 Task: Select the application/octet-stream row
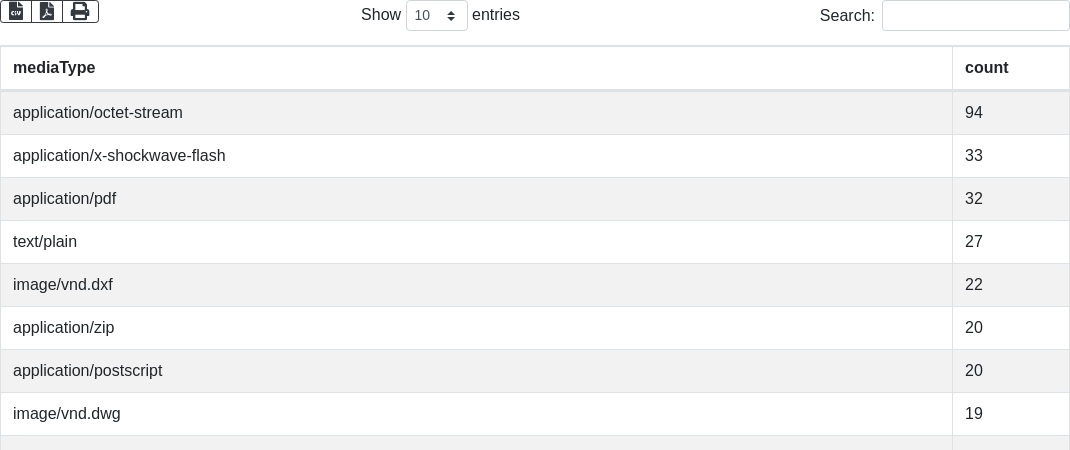535,113
